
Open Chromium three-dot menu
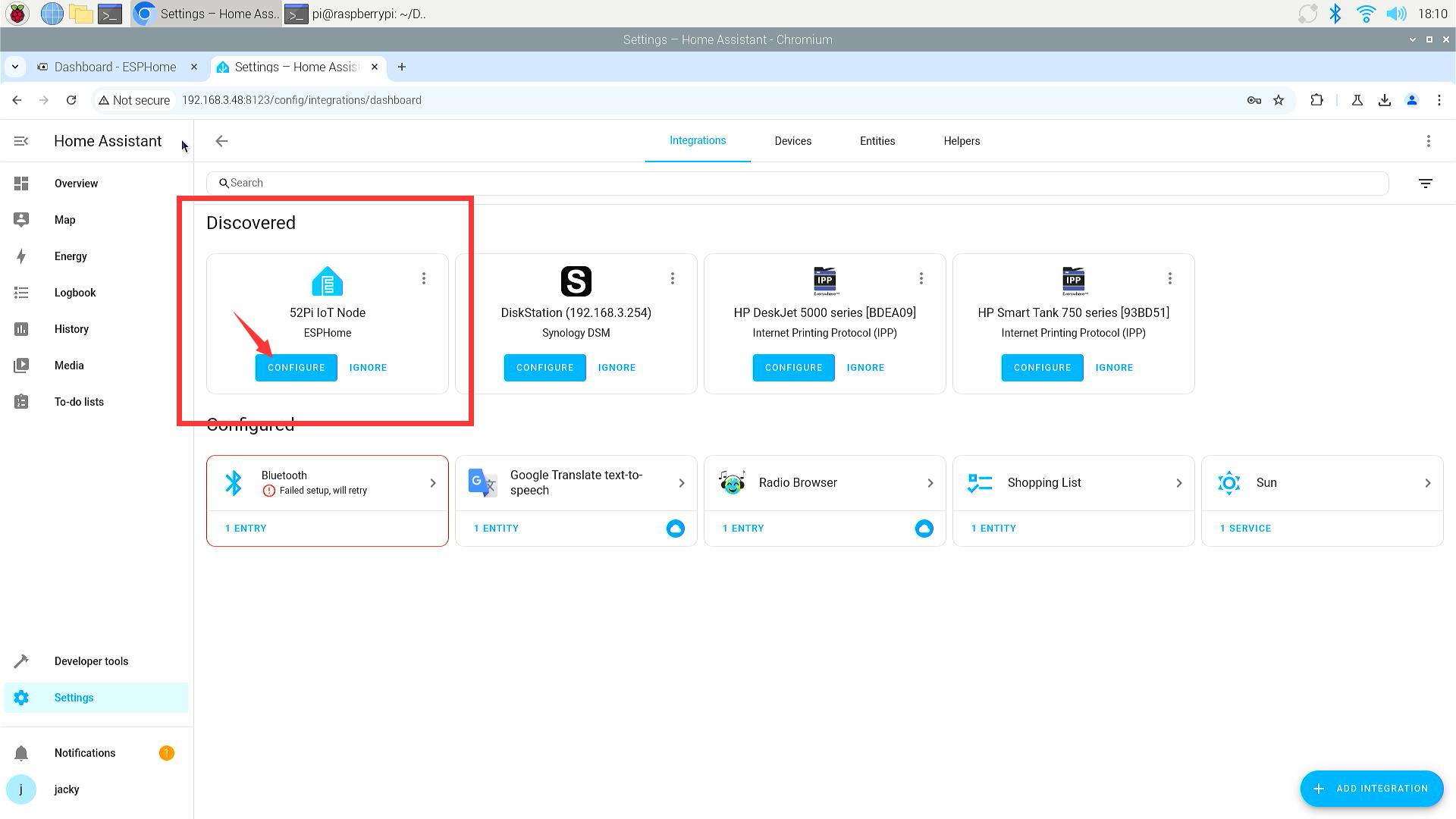pyautogui.click(x=1439, y=100)
